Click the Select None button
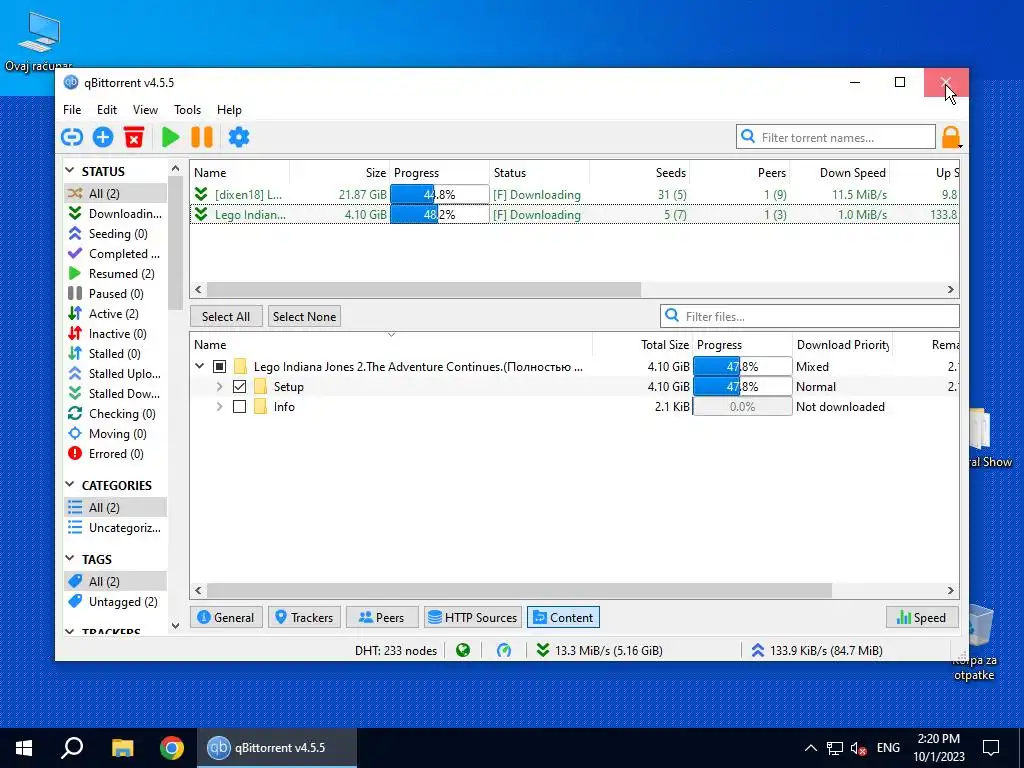This screenshot has height=768, width=1024. pos(304,316)
